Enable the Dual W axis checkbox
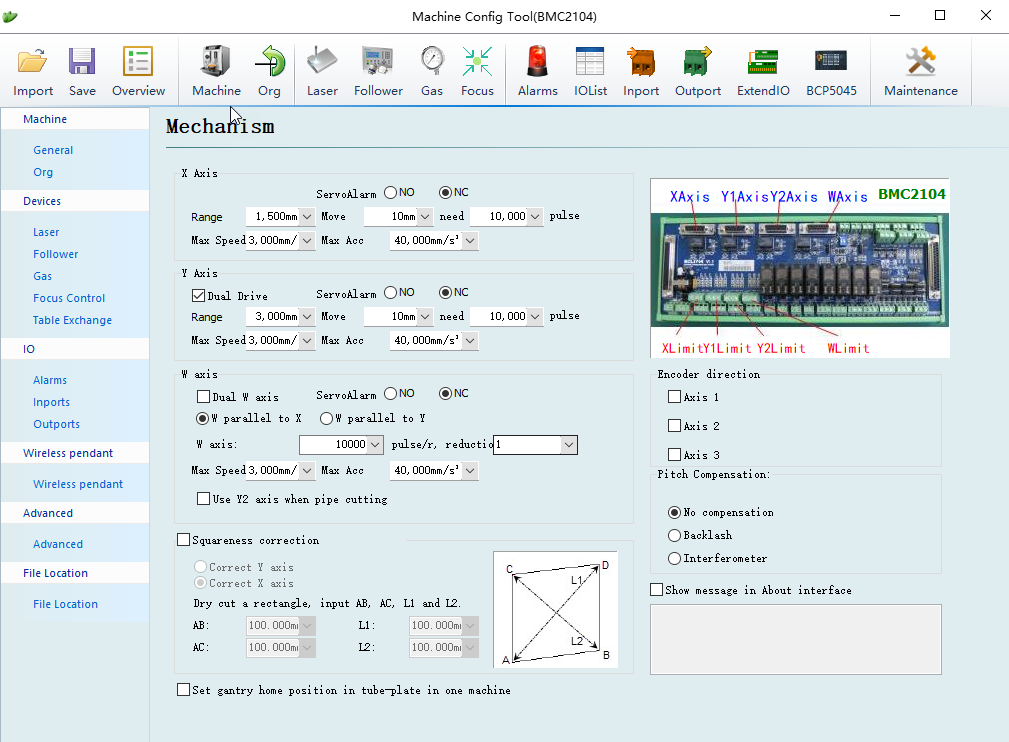This screenshot has width=1009, height=742. coord(203,396)
